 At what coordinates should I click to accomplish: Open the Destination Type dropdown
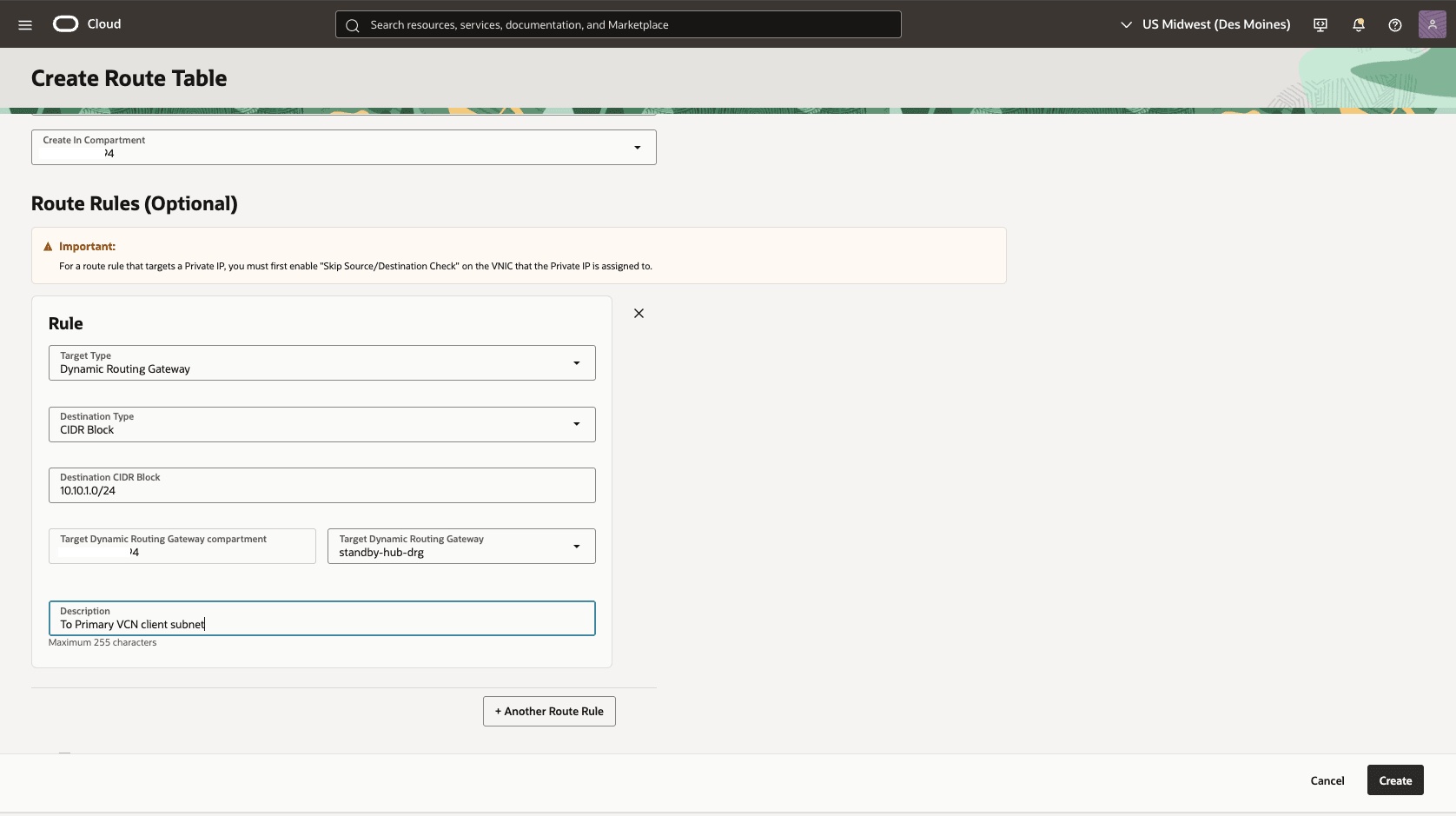point(577,424)
